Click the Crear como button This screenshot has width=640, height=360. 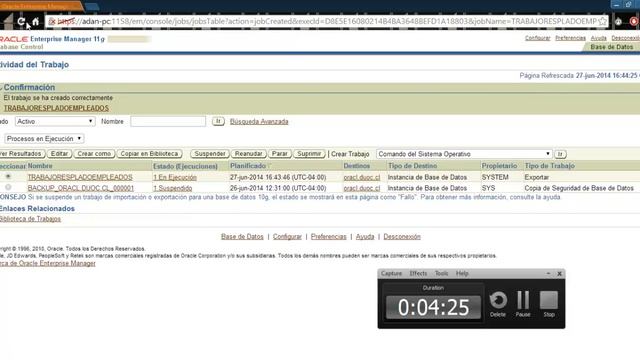94,154
